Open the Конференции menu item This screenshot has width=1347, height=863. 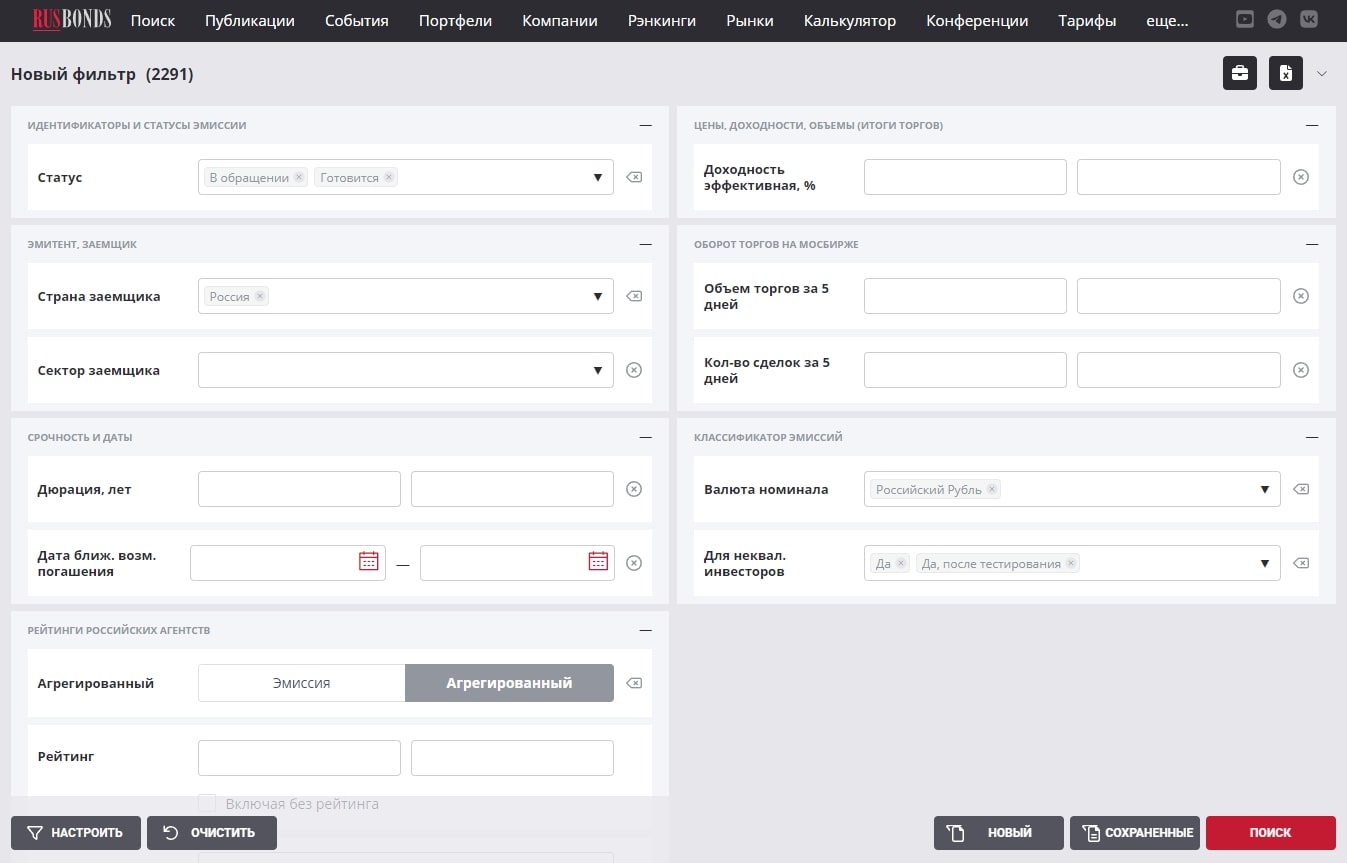(x=977, y=20)
